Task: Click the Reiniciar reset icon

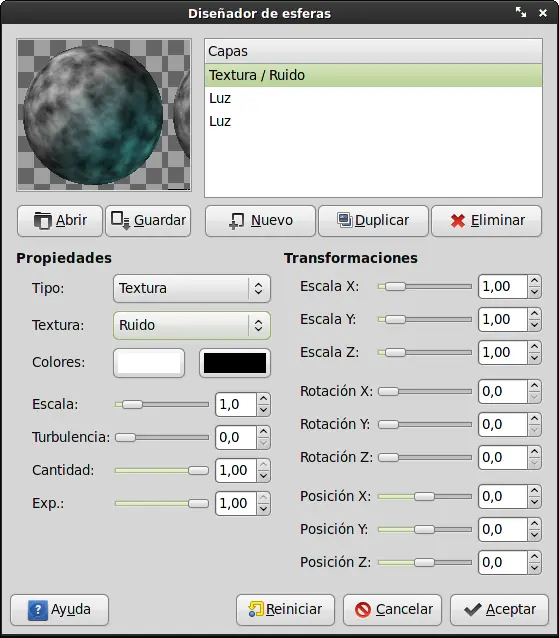Action: (x=256, y=609)
